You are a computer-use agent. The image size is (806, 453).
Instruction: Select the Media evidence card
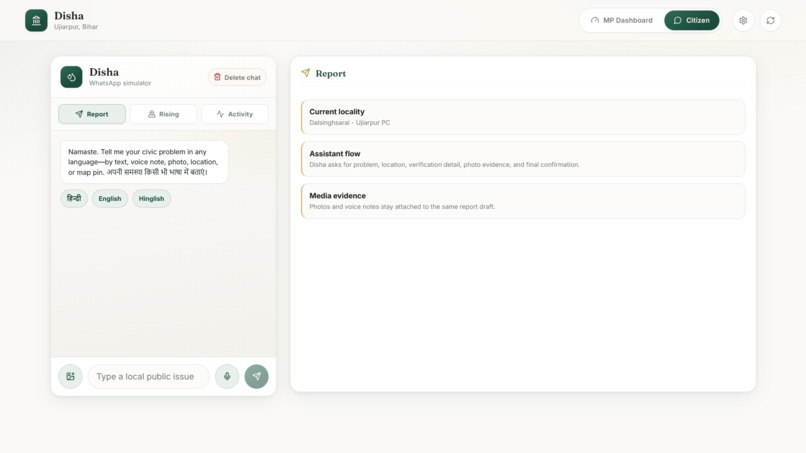[523, 201]
